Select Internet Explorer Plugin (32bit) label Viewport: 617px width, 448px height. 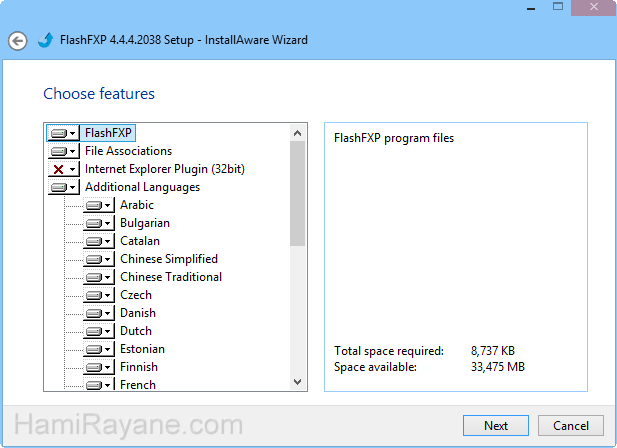click(165, 169)
